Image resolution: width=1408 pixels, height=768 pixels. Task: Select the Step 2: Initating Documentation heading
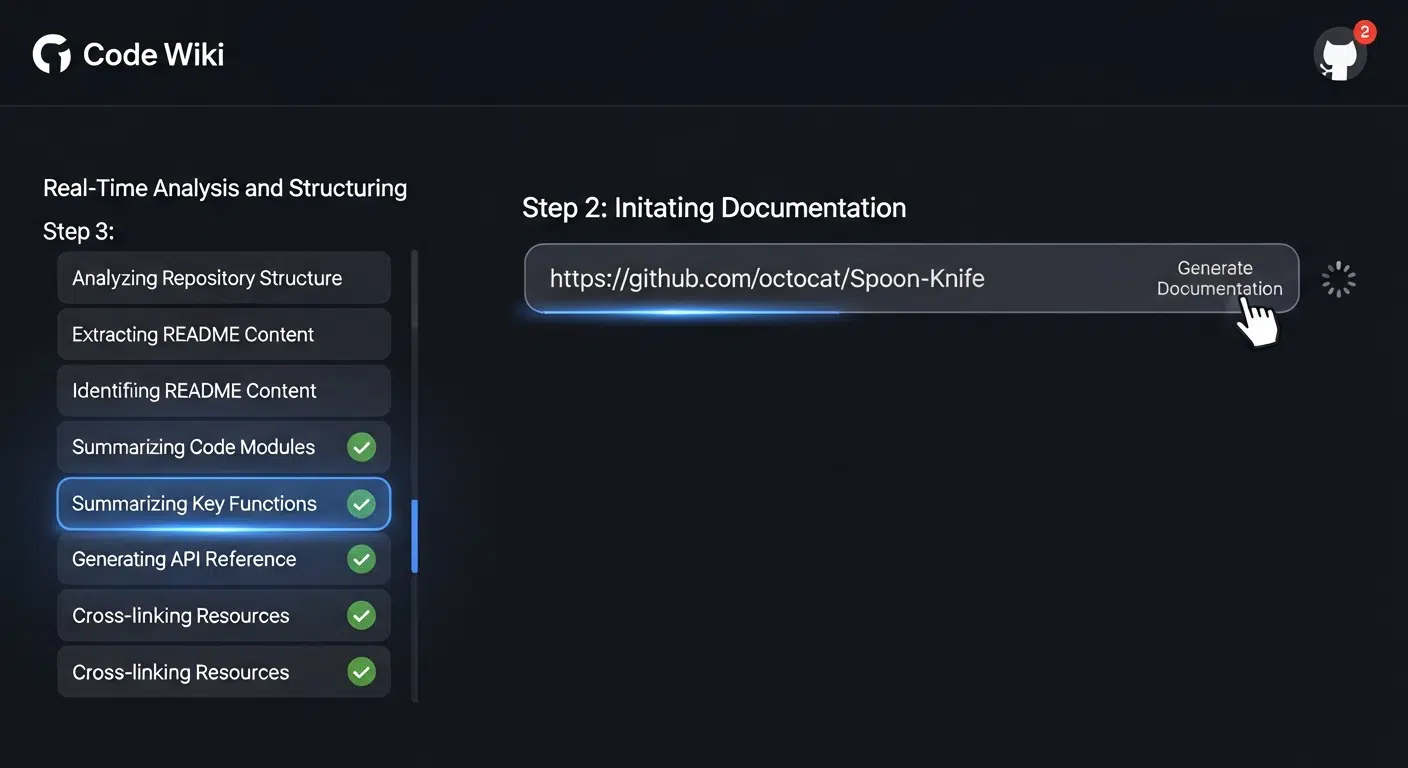[714, 207]
